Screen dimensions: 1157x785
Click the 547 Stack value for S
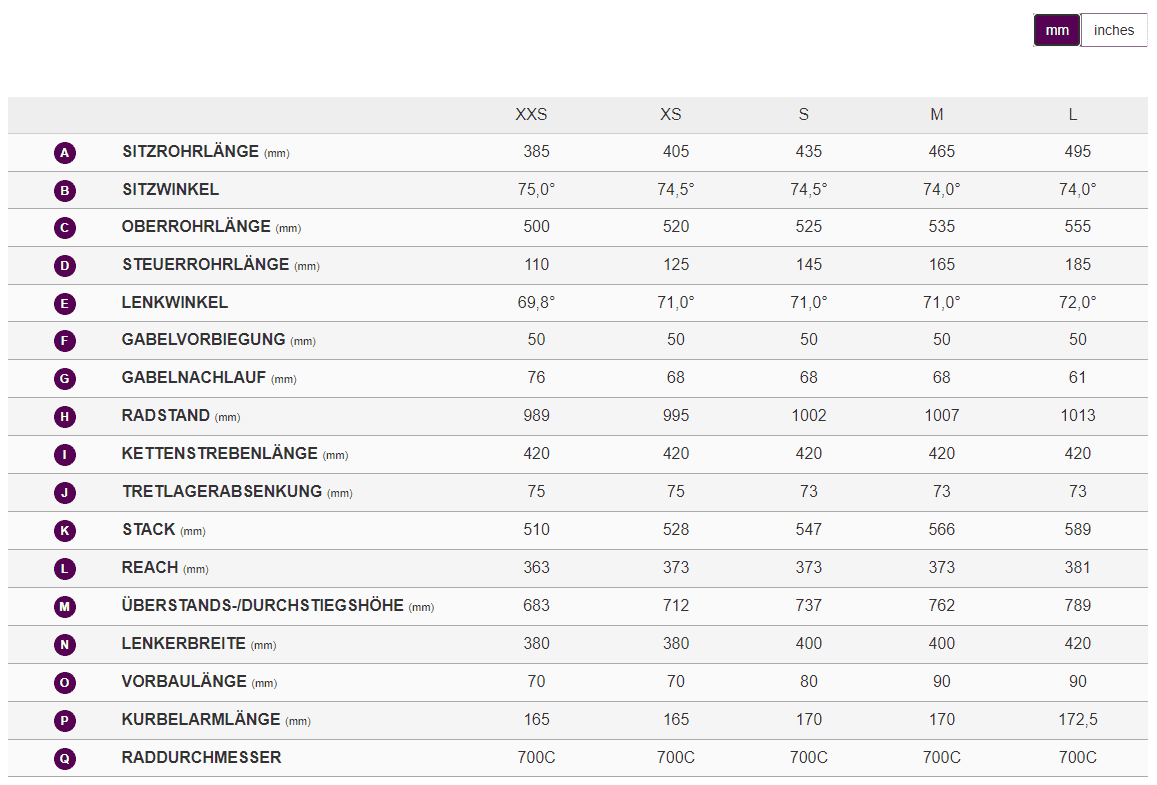tap(809, 529)
